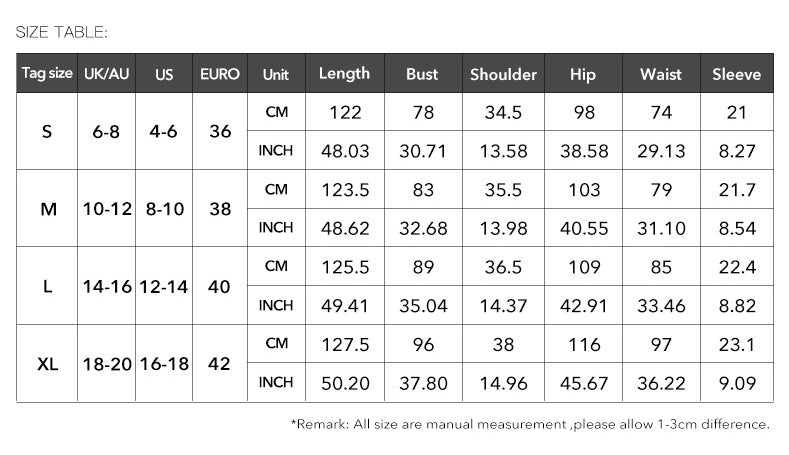Click the Sleeve column header

point(737,74)
